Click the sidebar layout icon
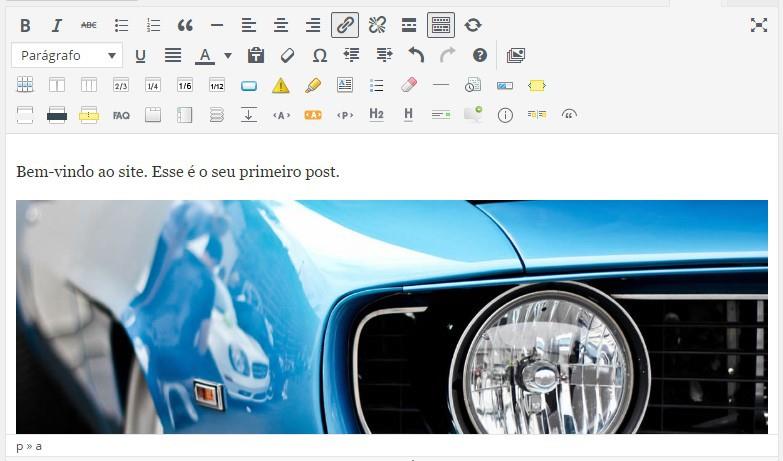783x461 pixels. 185,115
